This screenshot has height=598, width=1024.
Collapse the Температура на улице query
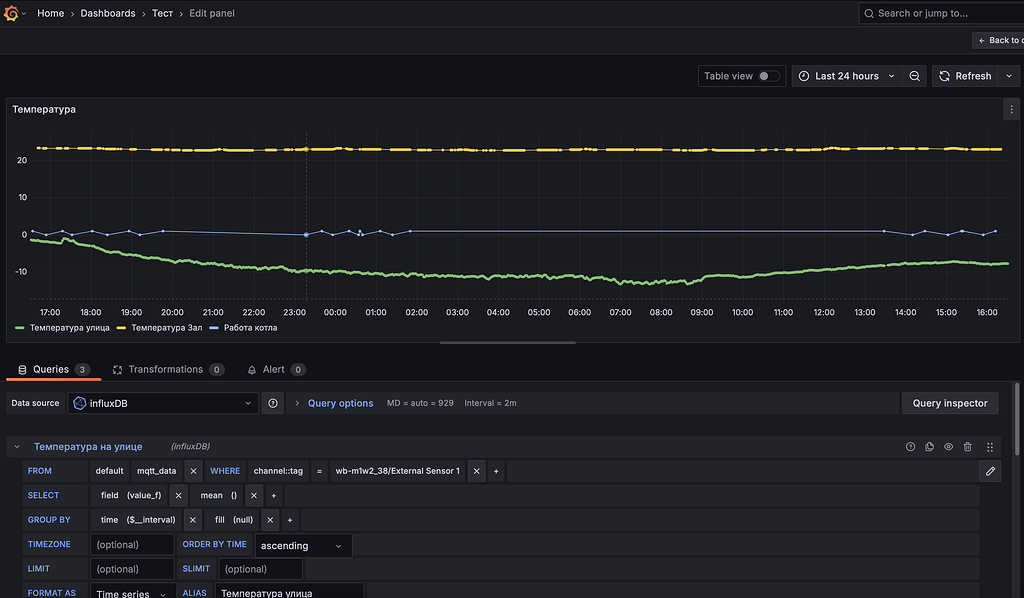(15, 446)
